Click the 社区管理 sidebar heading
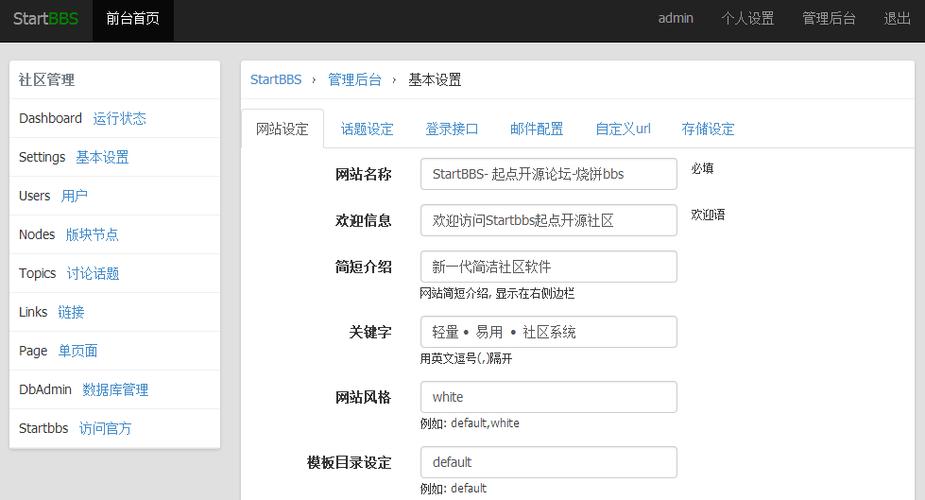Viewport: 925px width, 500px height. [x=47, y=80]
